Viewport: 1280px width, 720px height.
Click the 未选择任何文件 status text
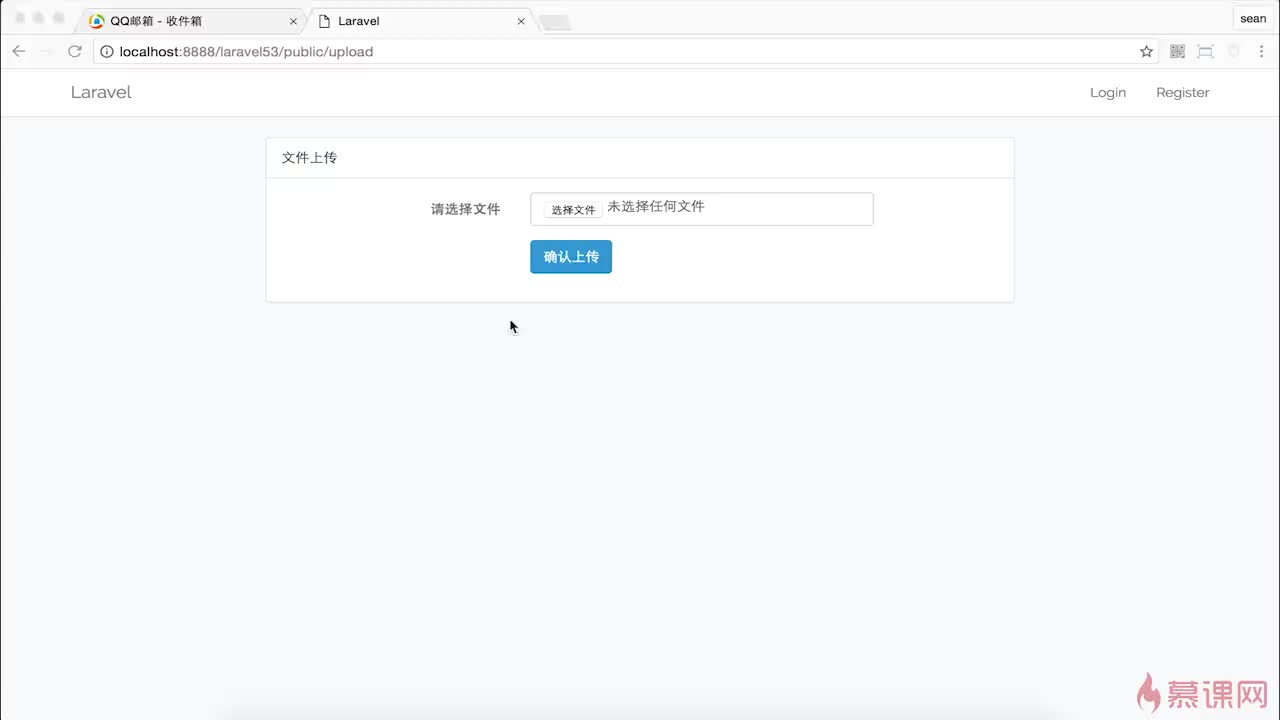[x=656, y=207]
